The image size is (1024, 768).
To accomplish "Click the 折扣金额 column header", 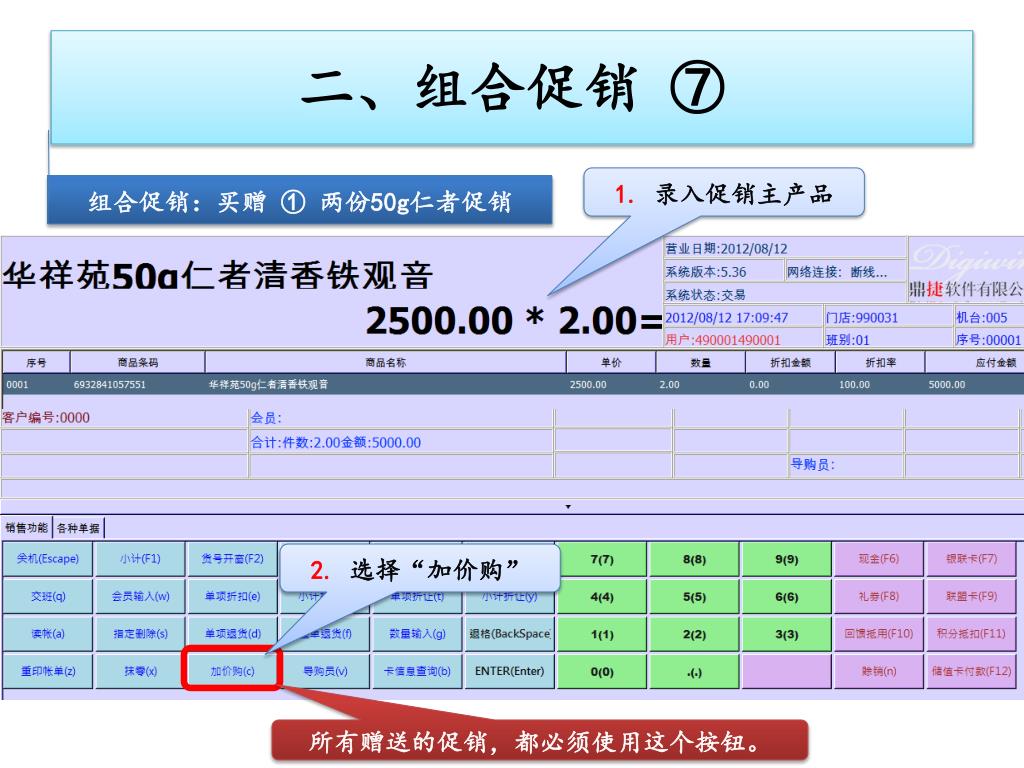I will tap(790, 362).
